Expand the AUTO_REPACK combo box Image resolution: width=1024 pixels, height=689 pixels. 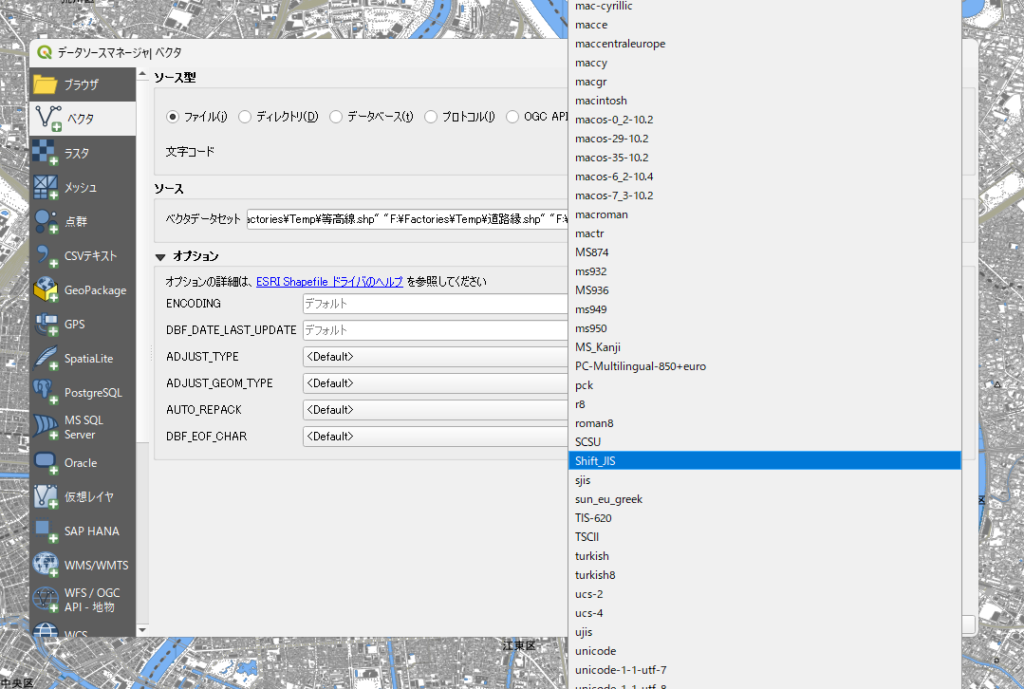point(435,410)
